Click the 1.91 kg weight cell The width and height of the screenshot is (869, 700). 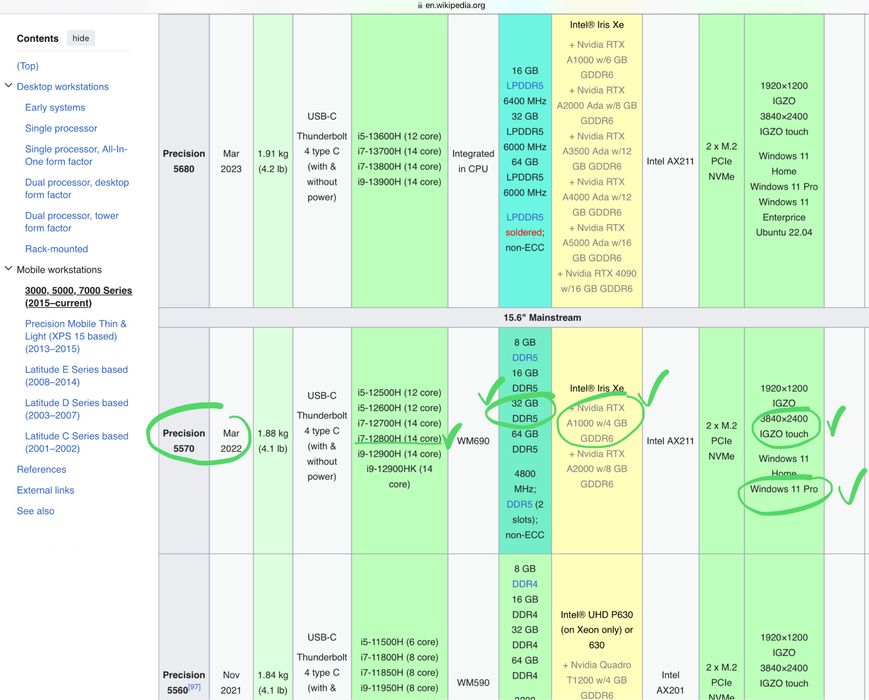(x=273, y=161)
